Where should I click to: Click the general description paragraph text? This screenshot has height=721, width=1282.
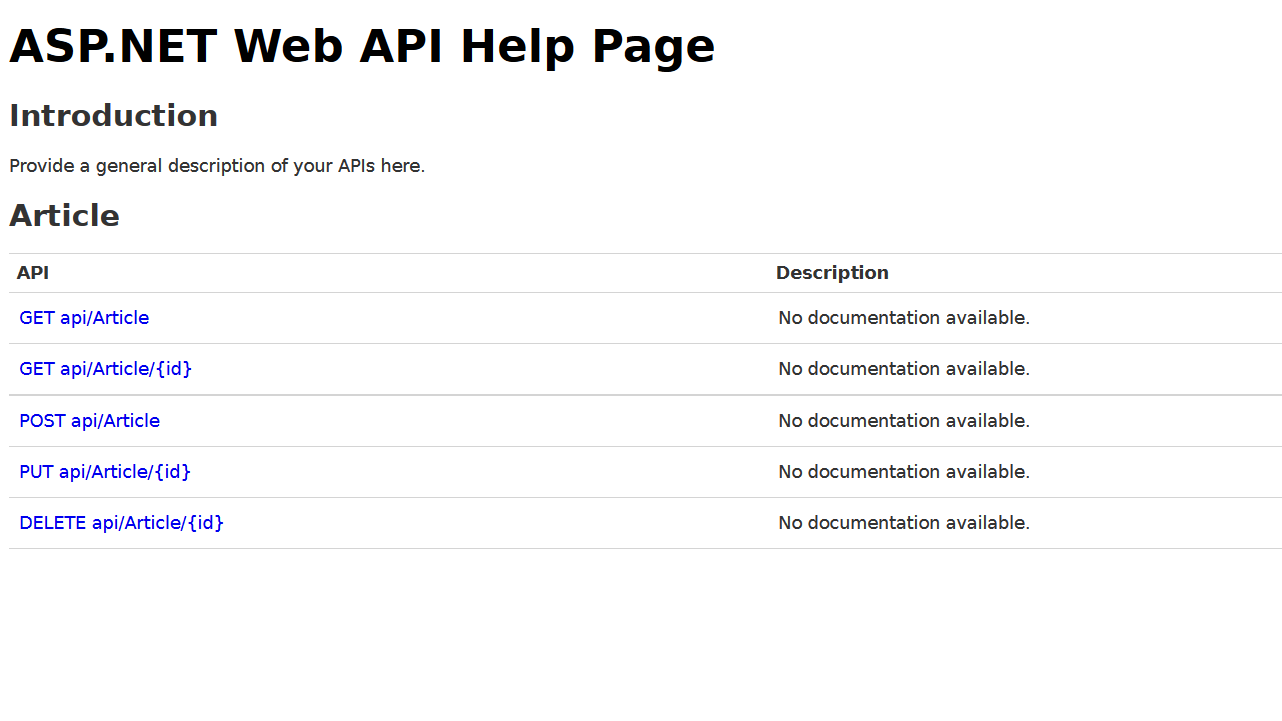(217, 166)
